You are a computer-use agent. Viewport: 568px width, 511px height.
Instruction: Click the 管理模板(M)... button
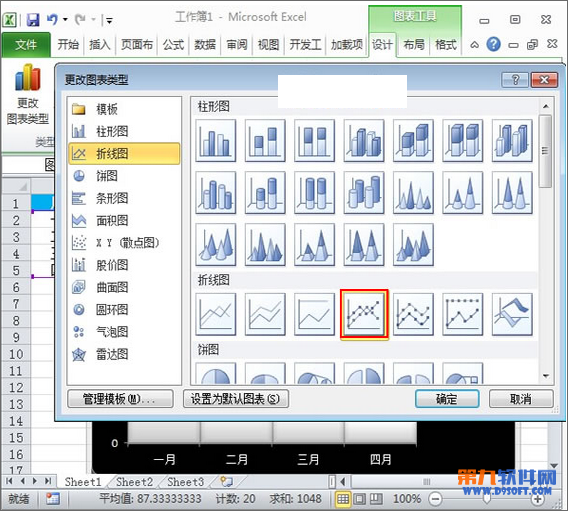click(120, 399)
